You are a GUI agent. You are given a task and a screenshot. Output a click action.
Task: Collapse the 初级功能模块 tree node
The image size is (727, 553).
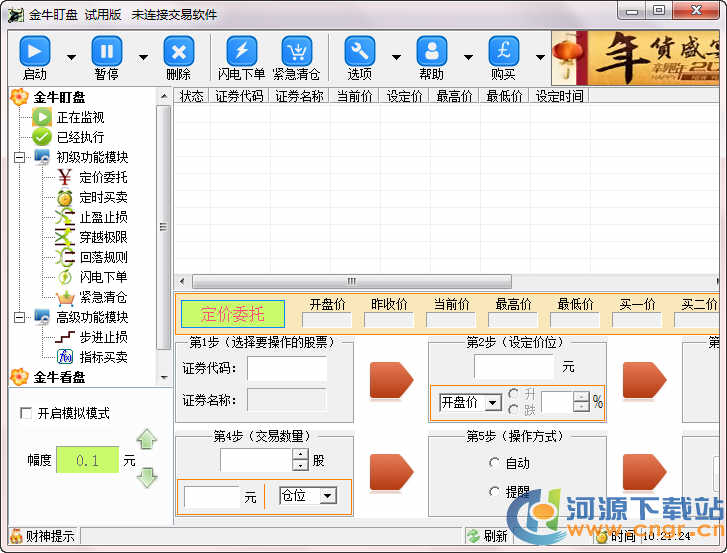[19, 158]
